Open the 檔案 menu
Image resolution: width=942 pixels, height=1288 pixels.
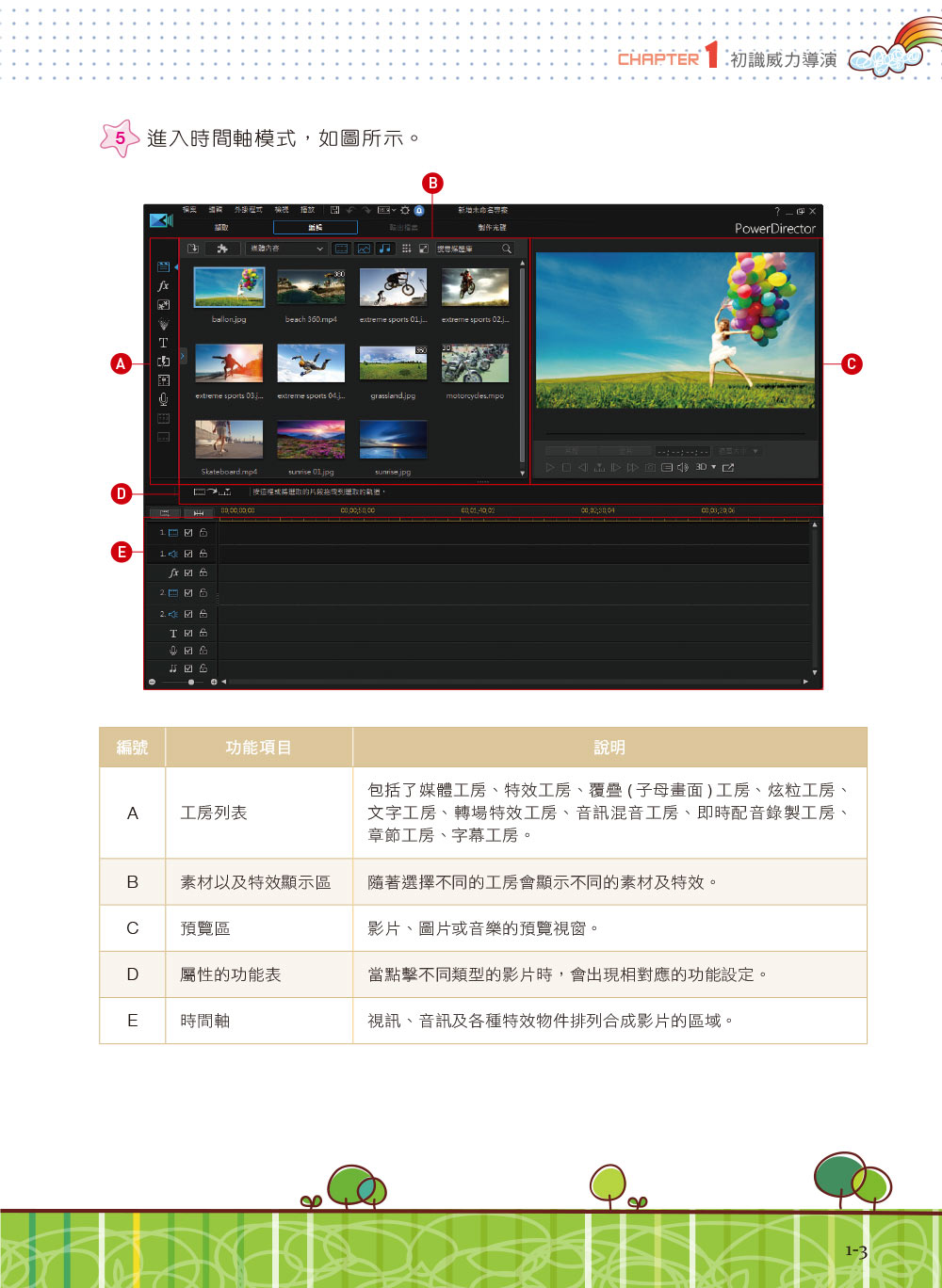(x=189, y=210)
